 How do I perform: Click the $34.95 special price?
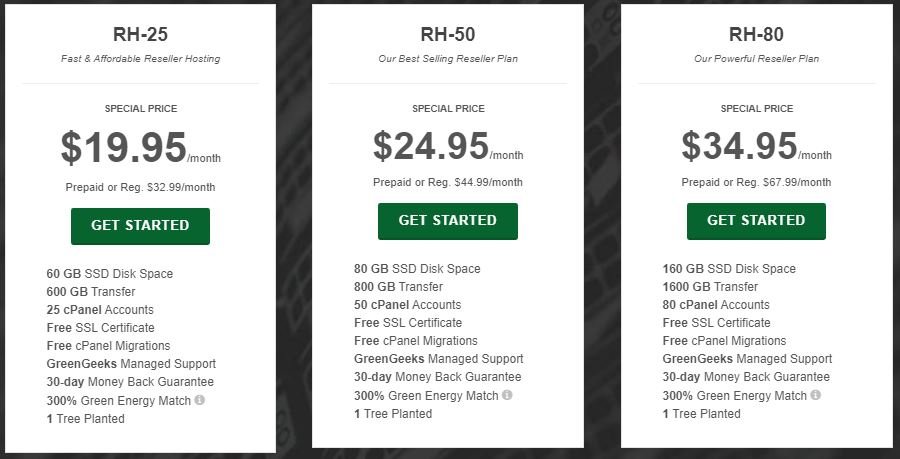[739, 146]
